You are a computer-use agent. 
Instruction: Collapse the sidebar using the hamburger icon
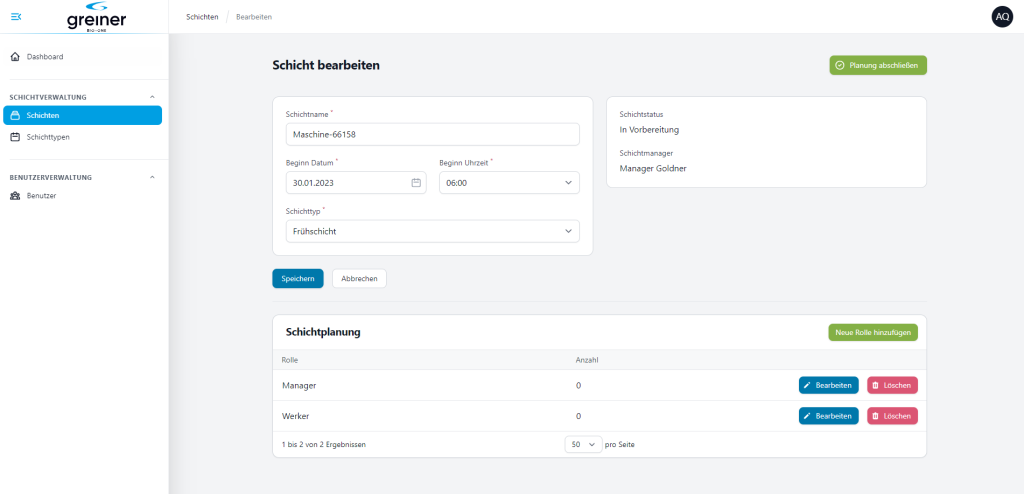(16, 16)
